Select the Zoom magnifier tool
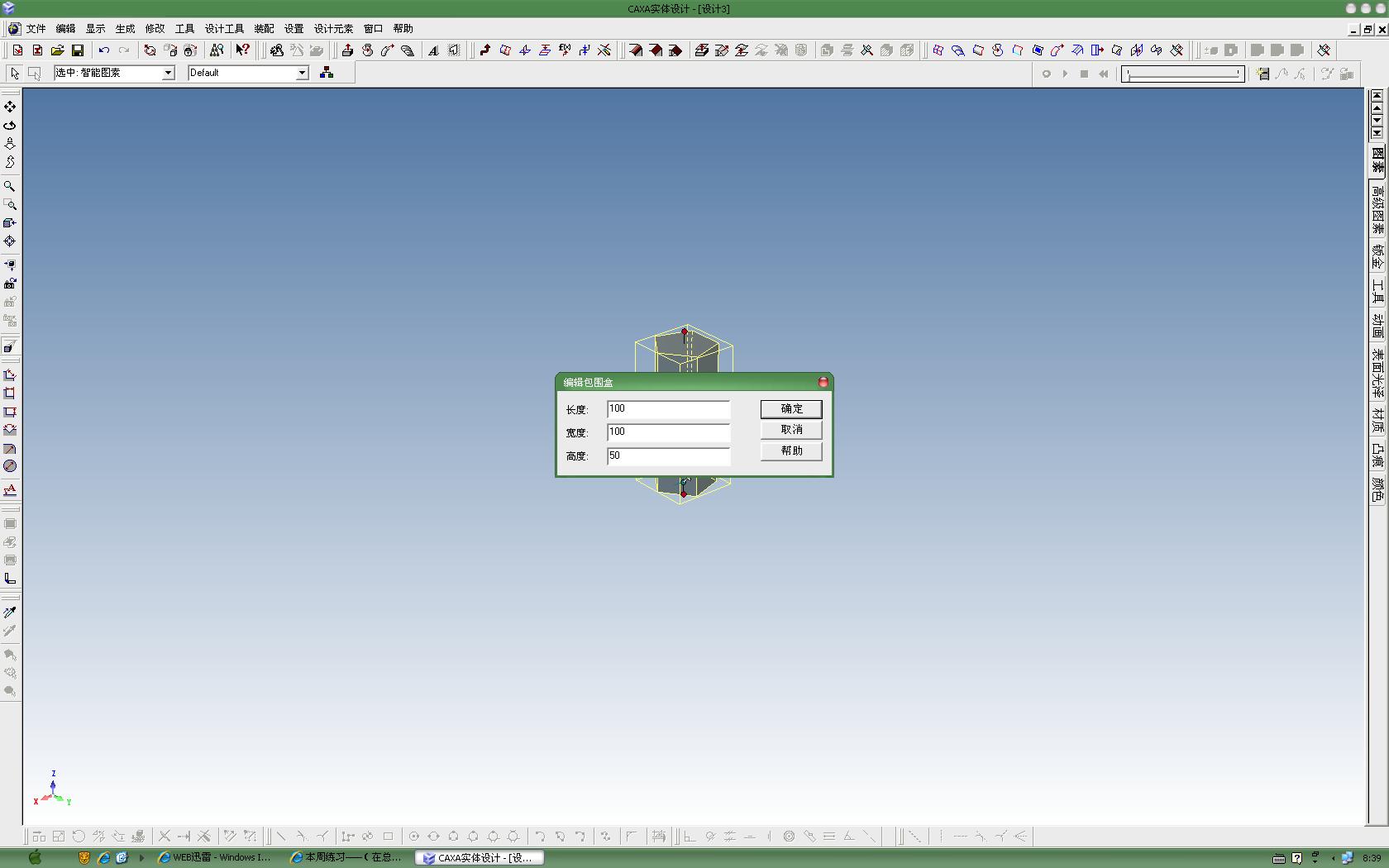Screen dimensions: 1389x868 (x=10, y=187)
